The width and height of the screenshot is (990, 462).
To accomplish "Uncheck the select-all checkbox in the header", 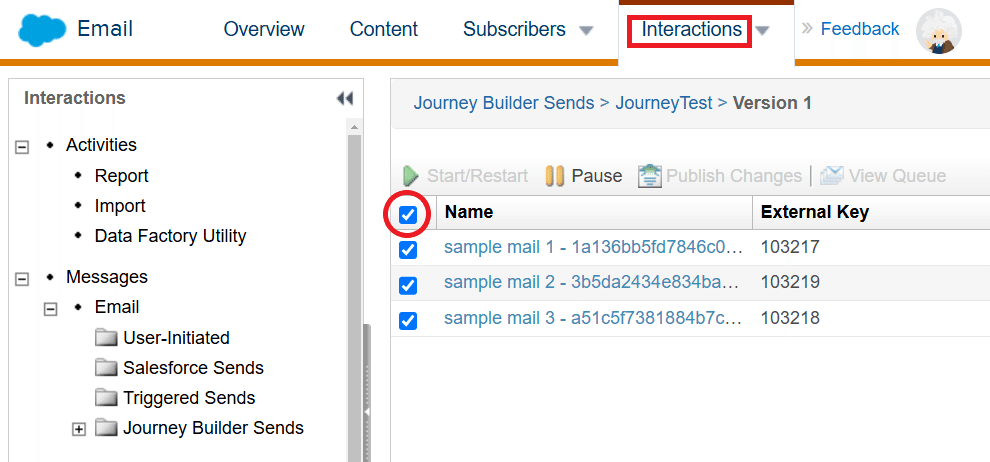I will [408, 215].
